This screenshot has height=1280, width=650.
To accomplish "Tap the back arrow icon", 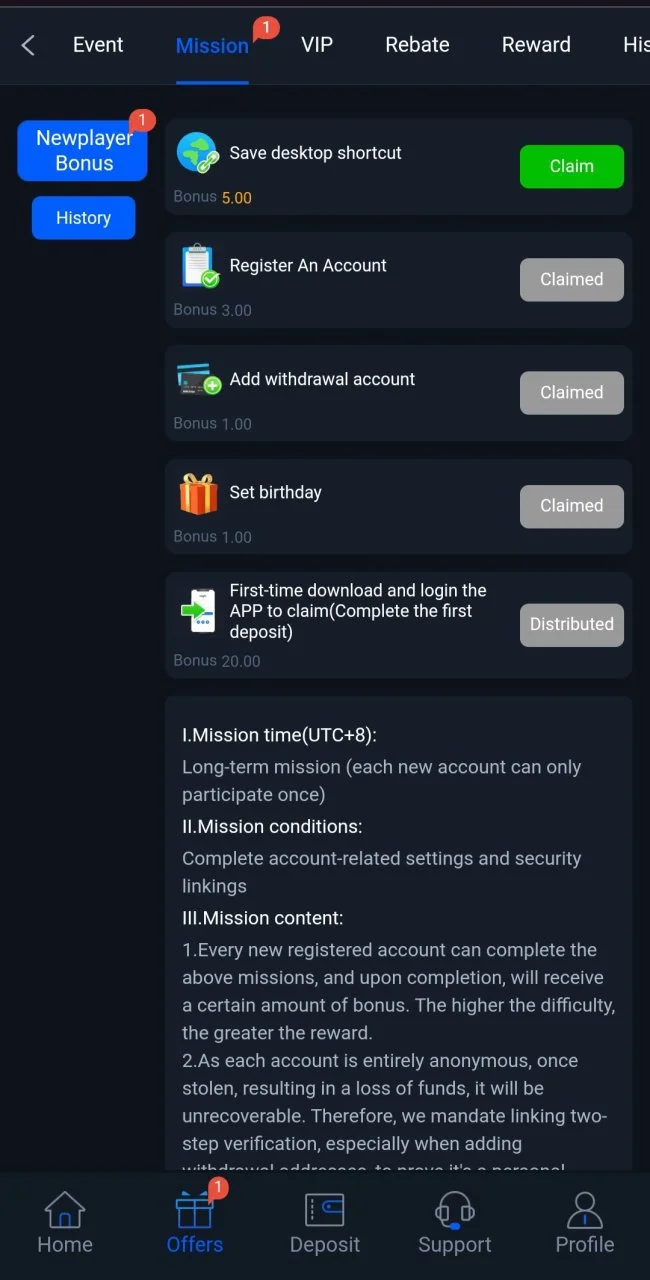I will pos(28,45).
